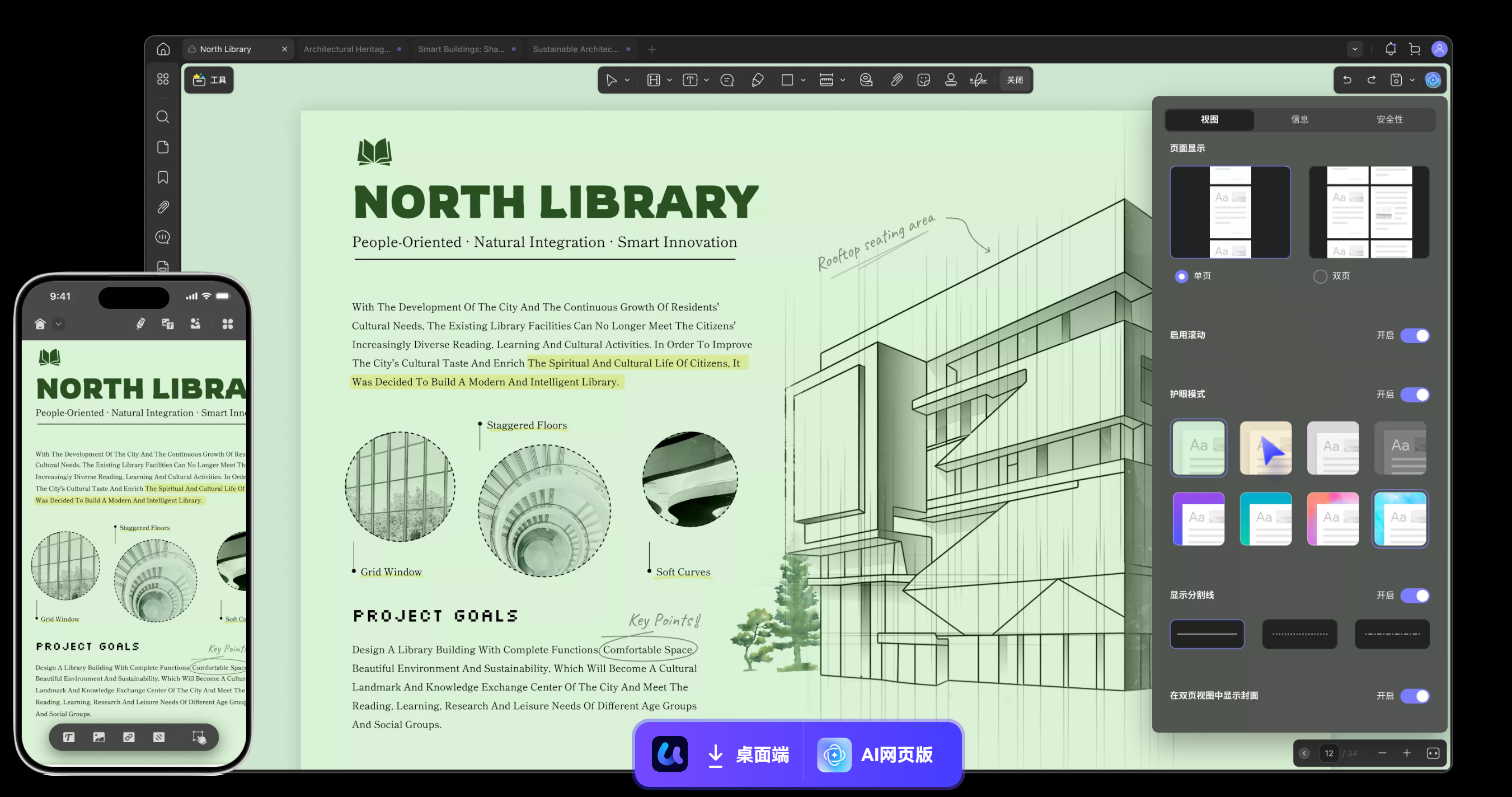Expand the shape rectangle tool dropdown arrow
This screenshot has width=1512, height=797.
tap(803, 81)
